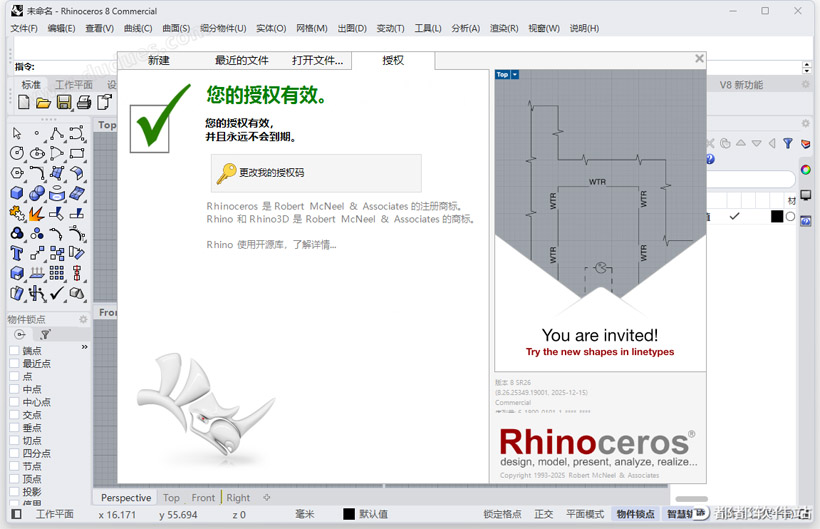The width and height of the screenshot is (820, 529).
Task: Enable the 中点 object snap checkbox
Action: coord(15,389)
